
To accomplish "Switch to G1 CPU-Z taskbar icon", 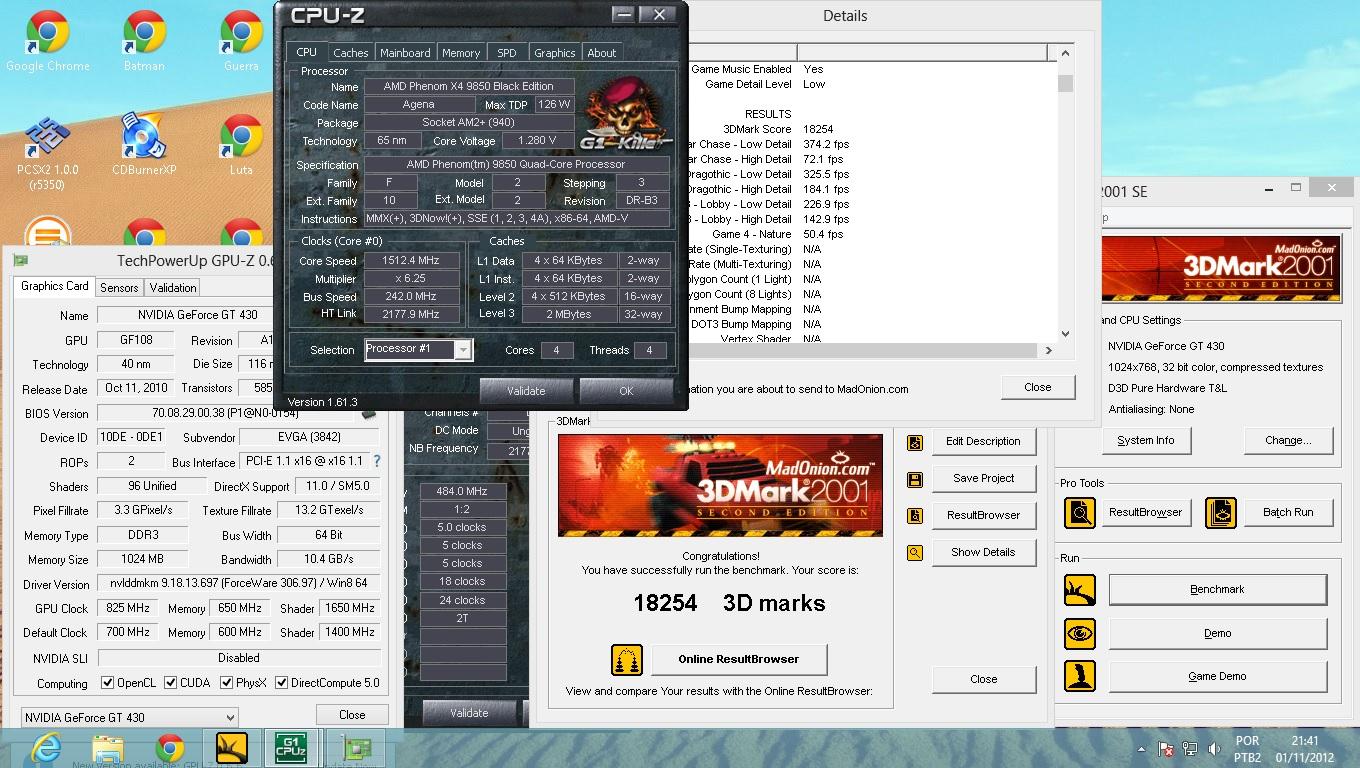I will pyautogui.click(x=291, y=747).
